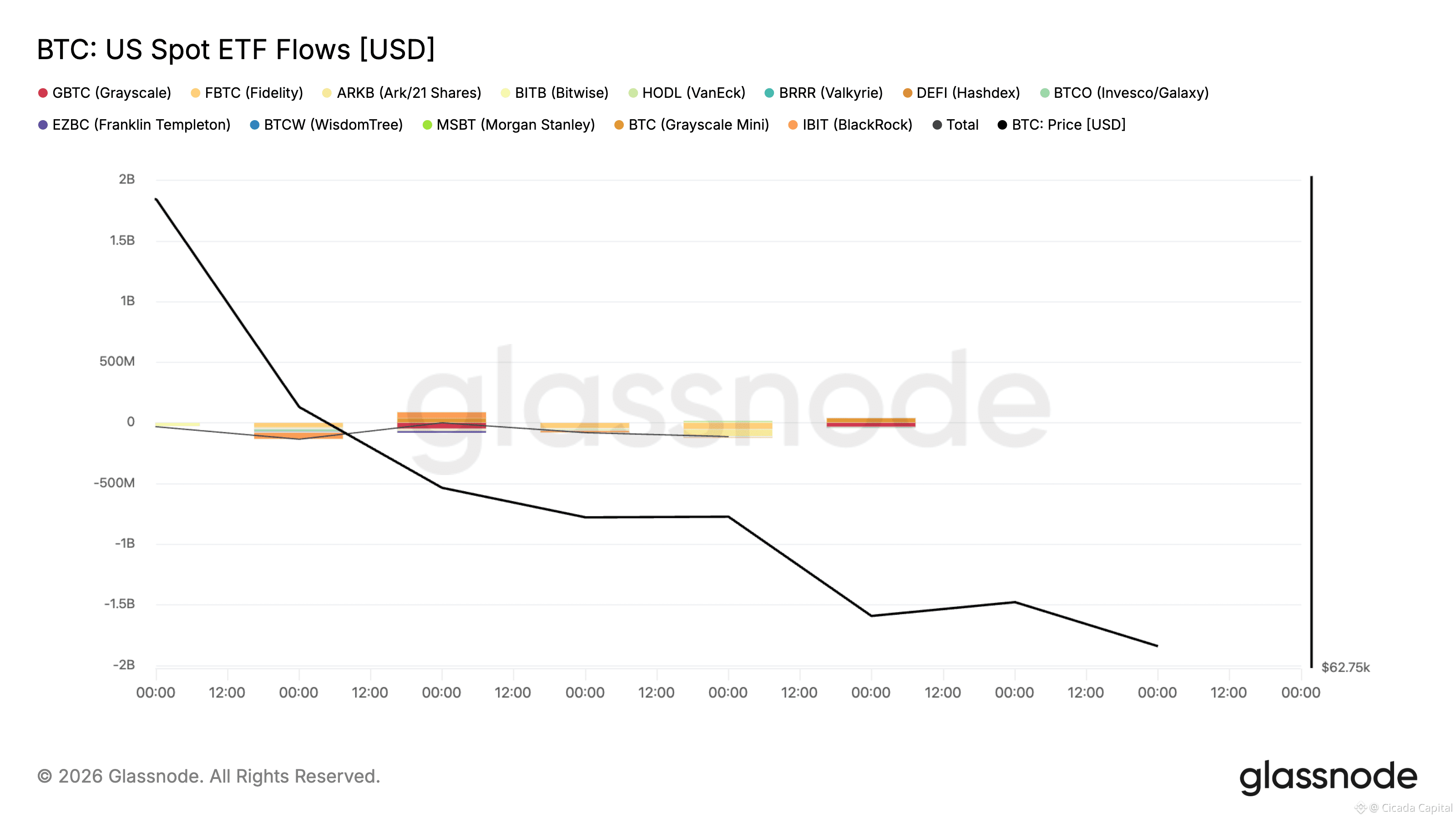Select the 1B y-axis label
This screenshot has height=819, width=1456.
coord(127,301)
